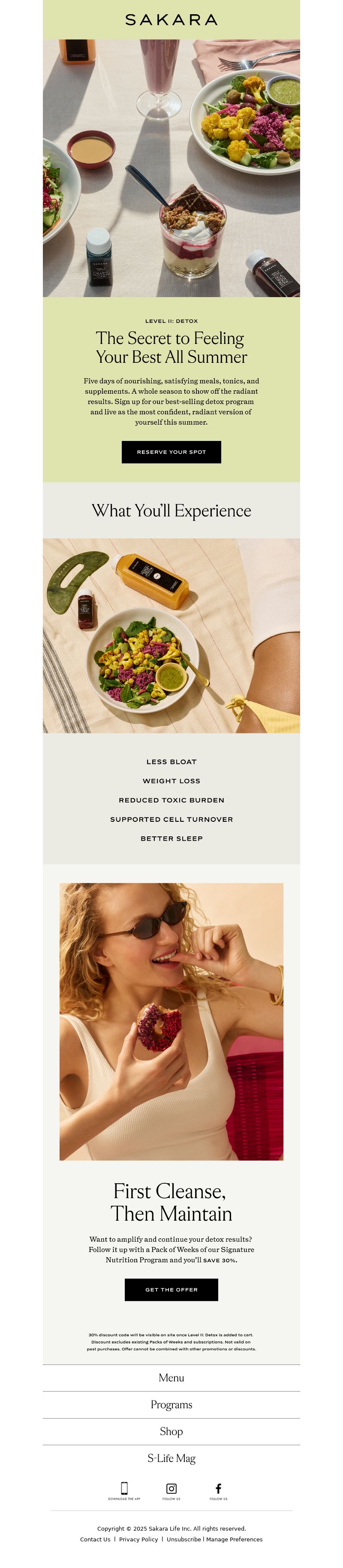Screen dimensions: 343x1568
Task: Click the What You'll Experience heading
Action: point(171,510)
